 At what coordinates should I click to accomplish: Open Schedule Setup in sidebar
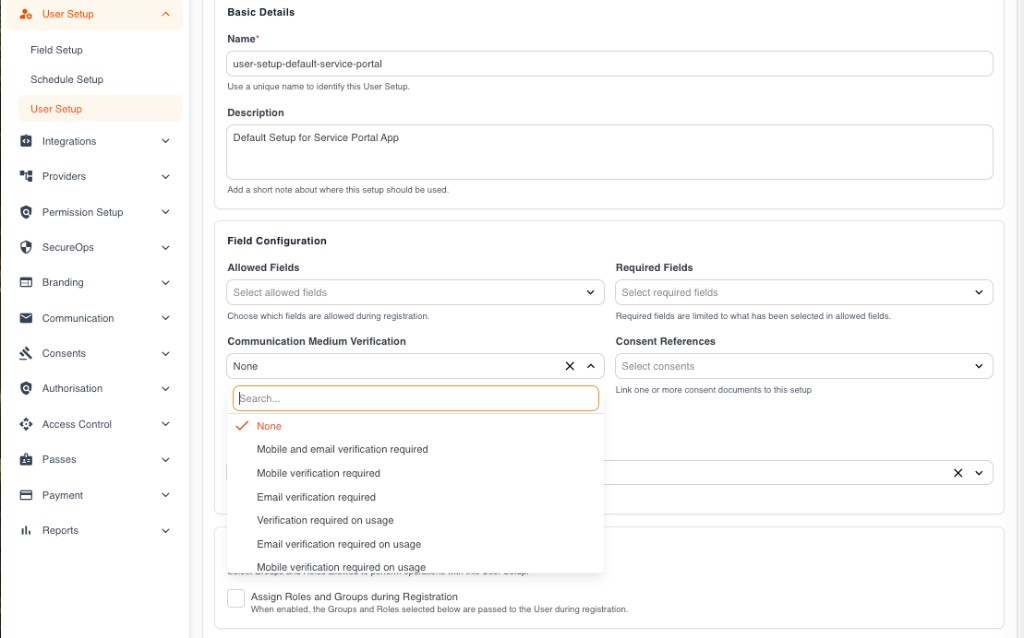(x=67, y=79)
